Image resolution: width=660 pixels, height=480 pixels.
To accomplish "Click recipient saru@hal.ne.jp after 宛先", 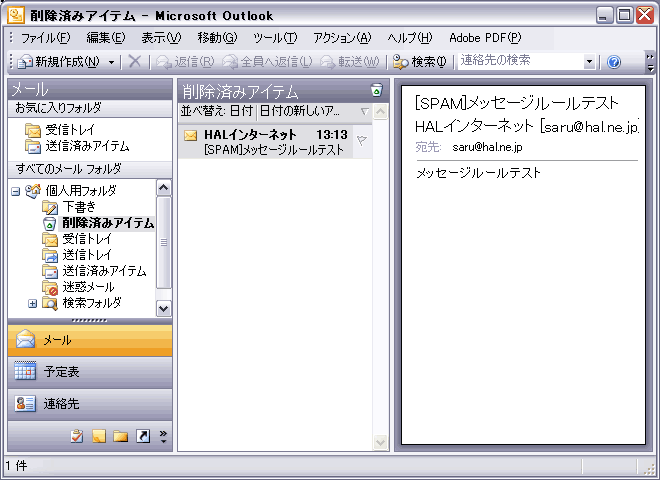I will pos(487,147).
